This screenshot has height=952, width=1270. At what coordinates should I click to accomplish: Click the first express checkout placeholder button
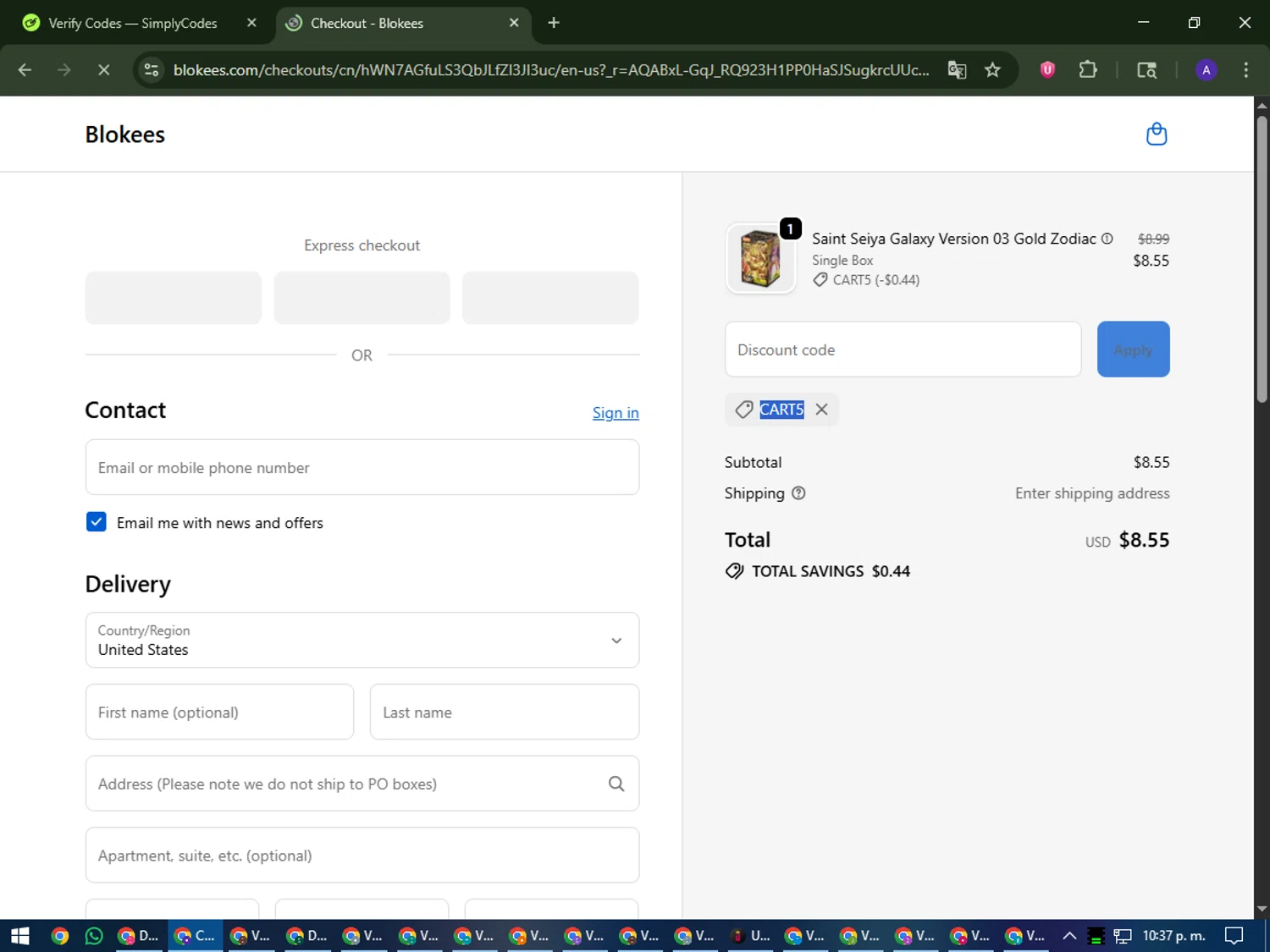click(x=174, y=298)
